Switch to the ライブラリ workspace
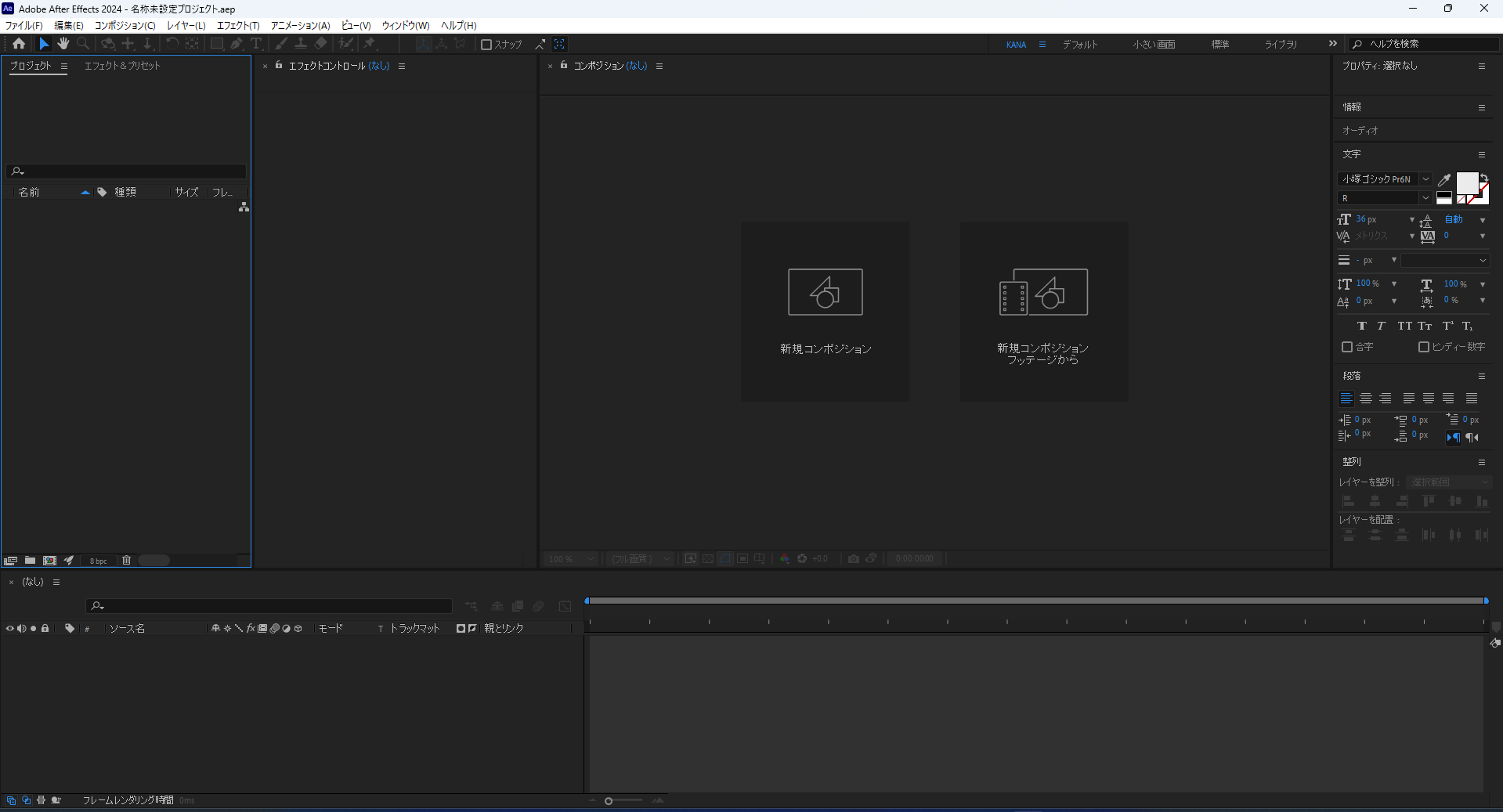This screenshot has height=812, width=1503. coord(1281,45)
